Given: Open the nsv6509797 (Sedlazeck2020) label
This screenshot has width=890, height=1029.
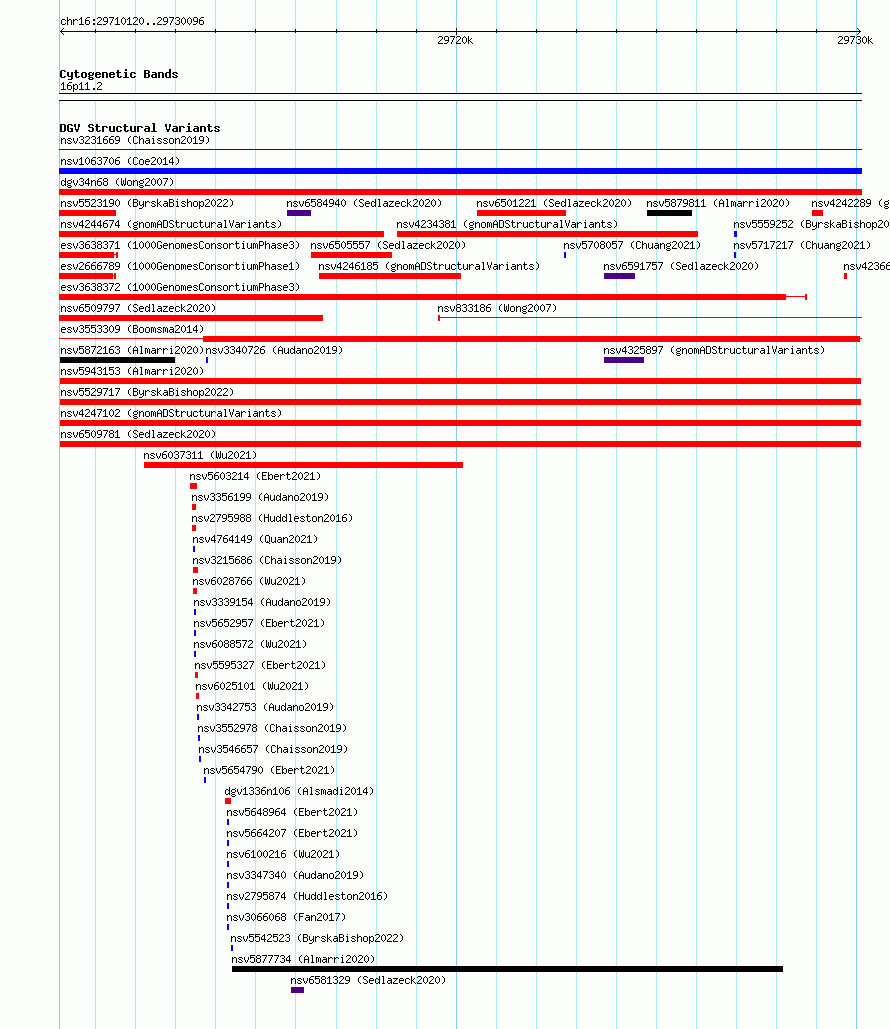Looking at the screenshot, I should click(x=138, y=308).
